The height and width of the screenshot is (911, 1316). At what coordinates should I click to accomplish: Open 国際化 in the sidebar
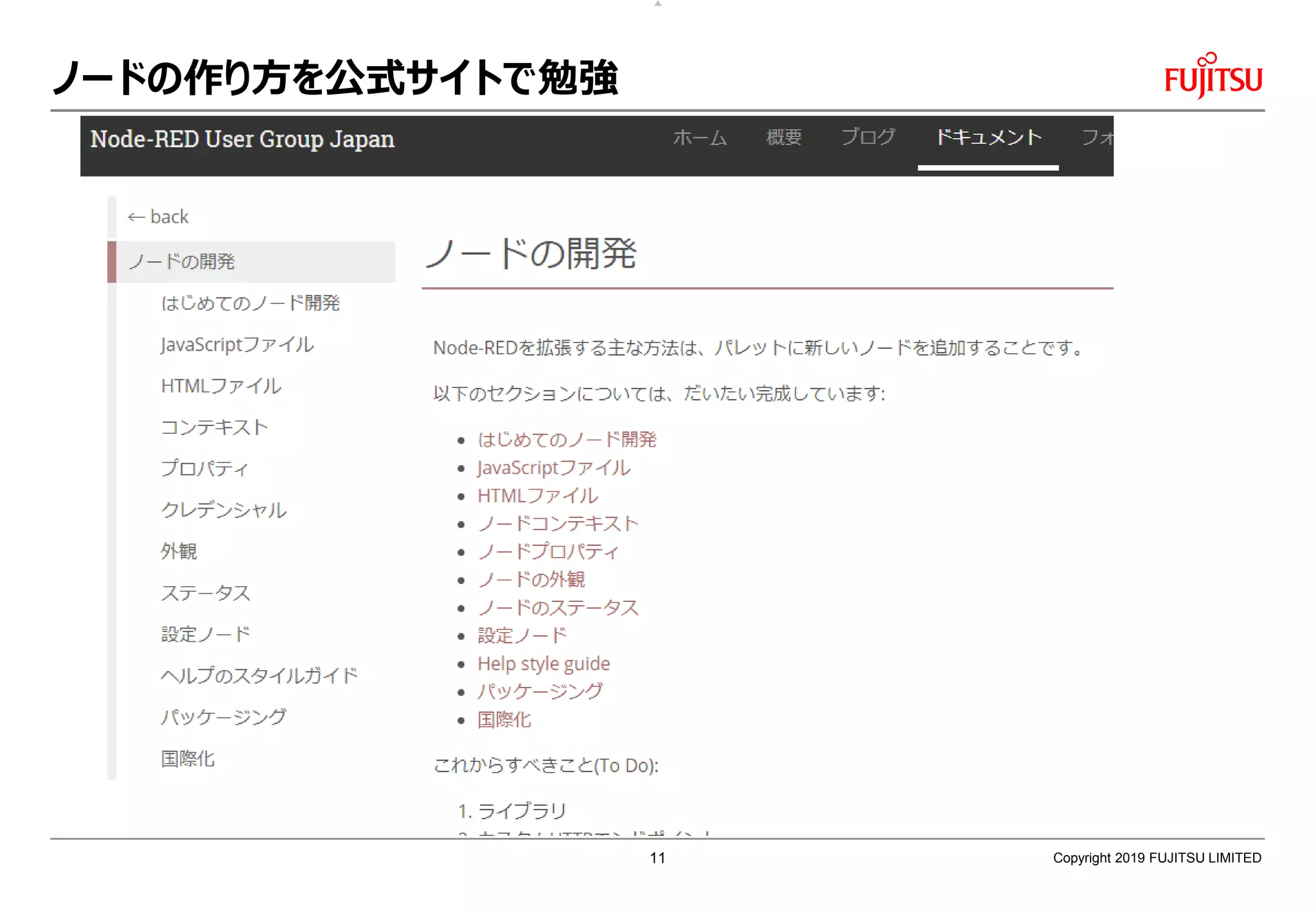click(x=188, y=759)
